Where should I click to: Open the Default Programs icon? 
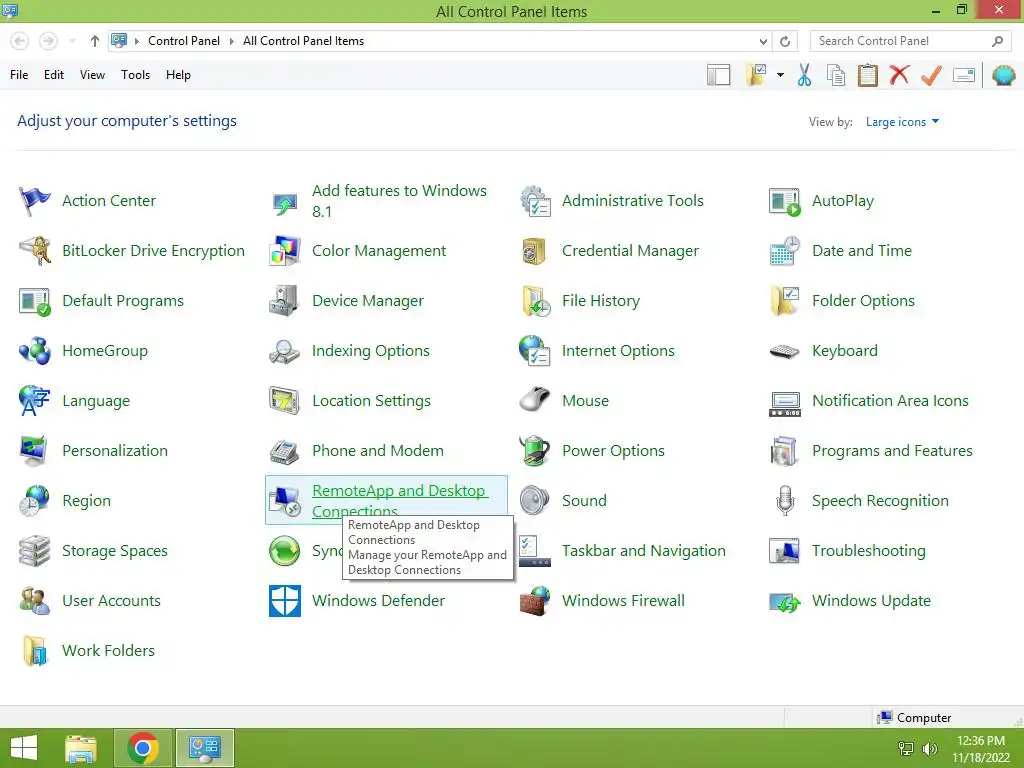35,301
